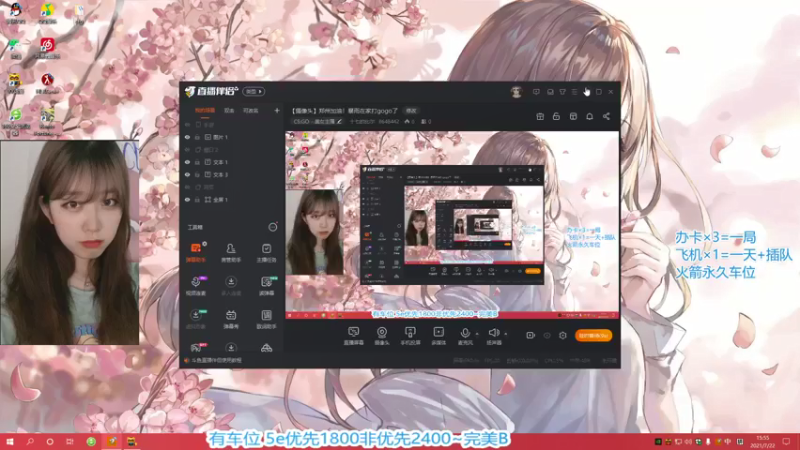Add 直播屏幕 screen capture source
The image size is (800, 450).
click(x=353, y=336)
